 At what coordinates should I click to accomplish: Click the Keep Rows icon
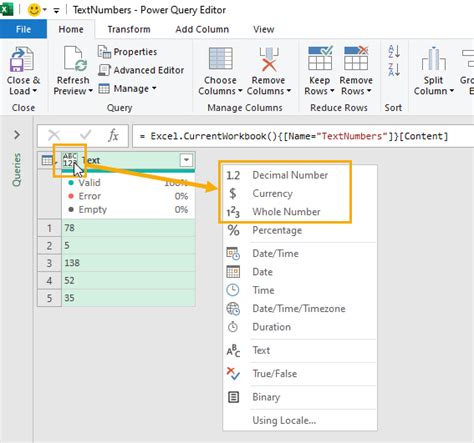(x=320, y=58)
